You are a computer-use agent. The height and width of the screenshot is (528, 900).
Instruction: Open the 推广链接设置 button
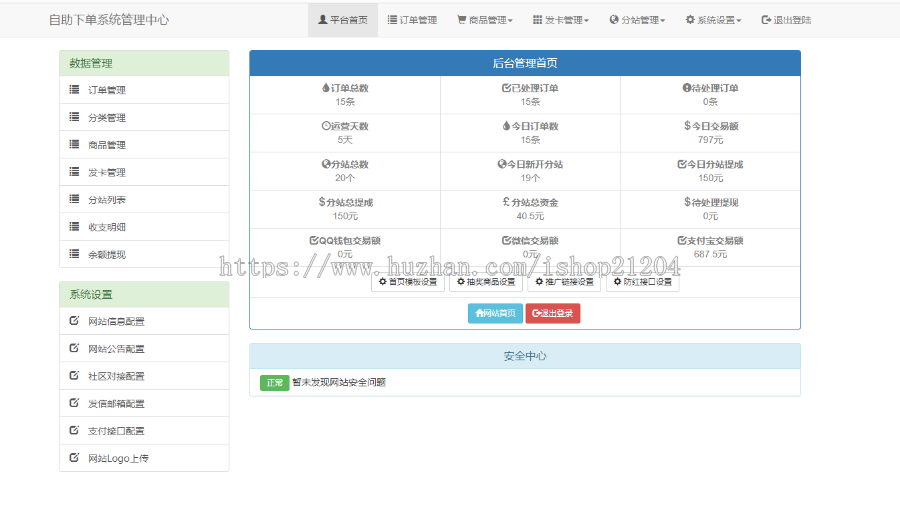point(564,282)
